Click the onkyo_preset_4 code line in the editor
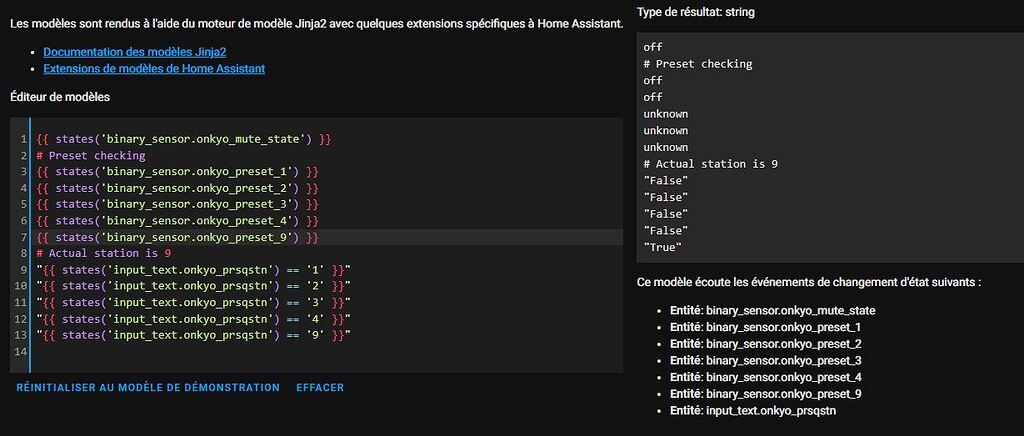 pyautogui.click(x=177, y=220)
